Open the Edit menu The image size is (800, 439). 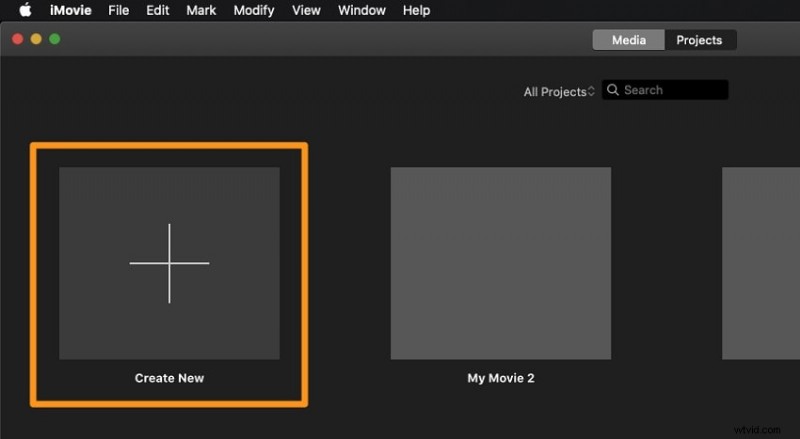[x=157, y=10]
